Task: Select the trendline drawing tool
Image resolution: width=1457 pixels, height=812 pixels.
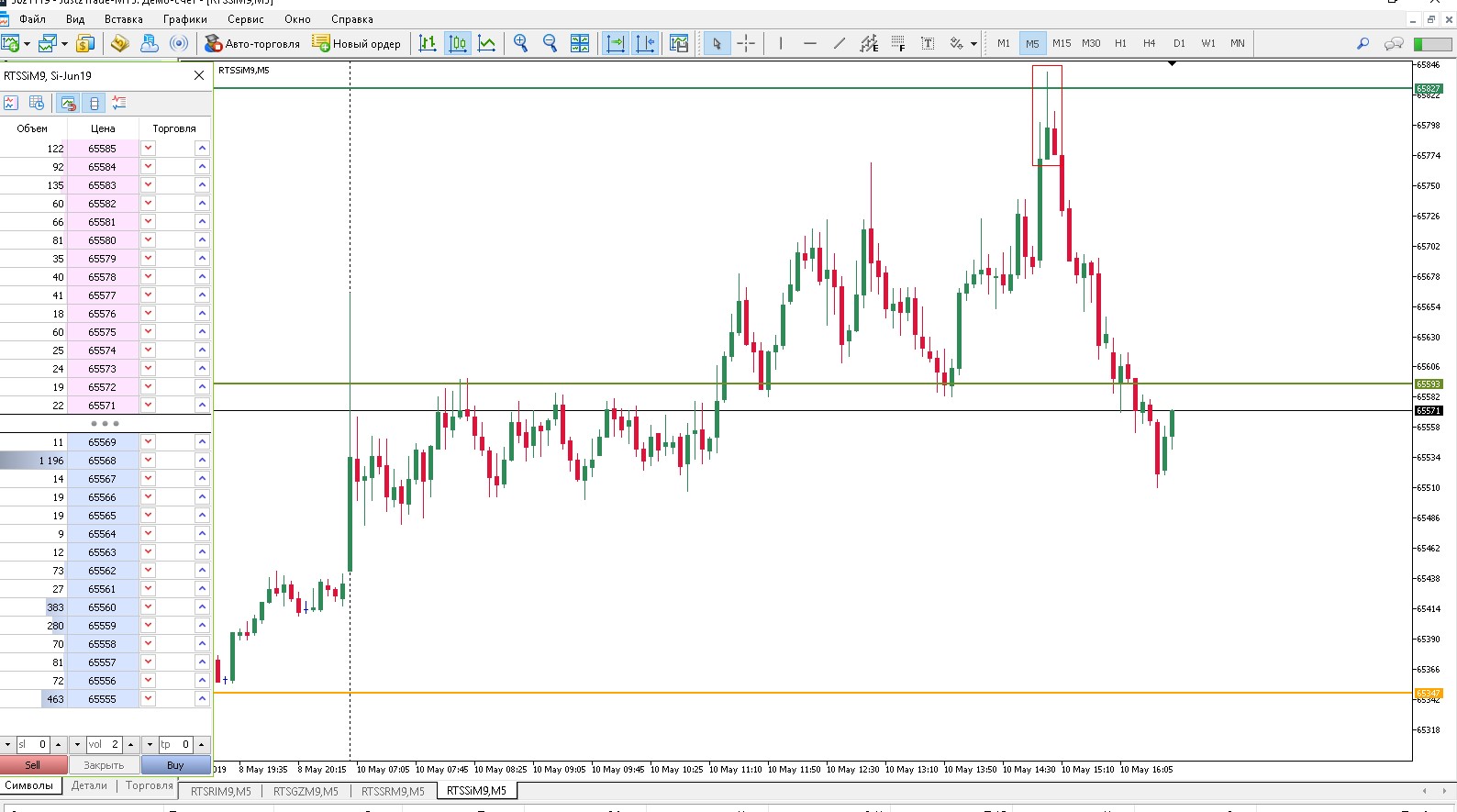Action: pyautogui.click(x=840, y=43)
